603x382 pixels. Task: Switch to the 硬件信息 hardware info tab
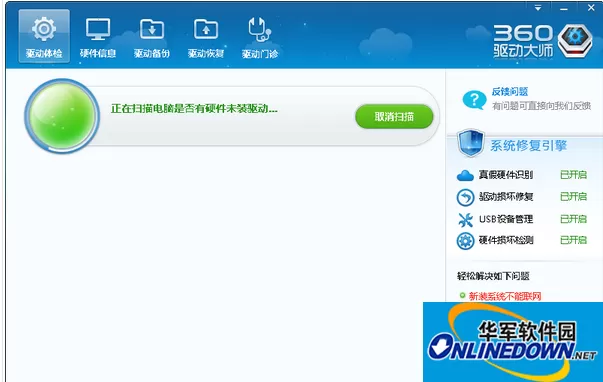[98, 37]
